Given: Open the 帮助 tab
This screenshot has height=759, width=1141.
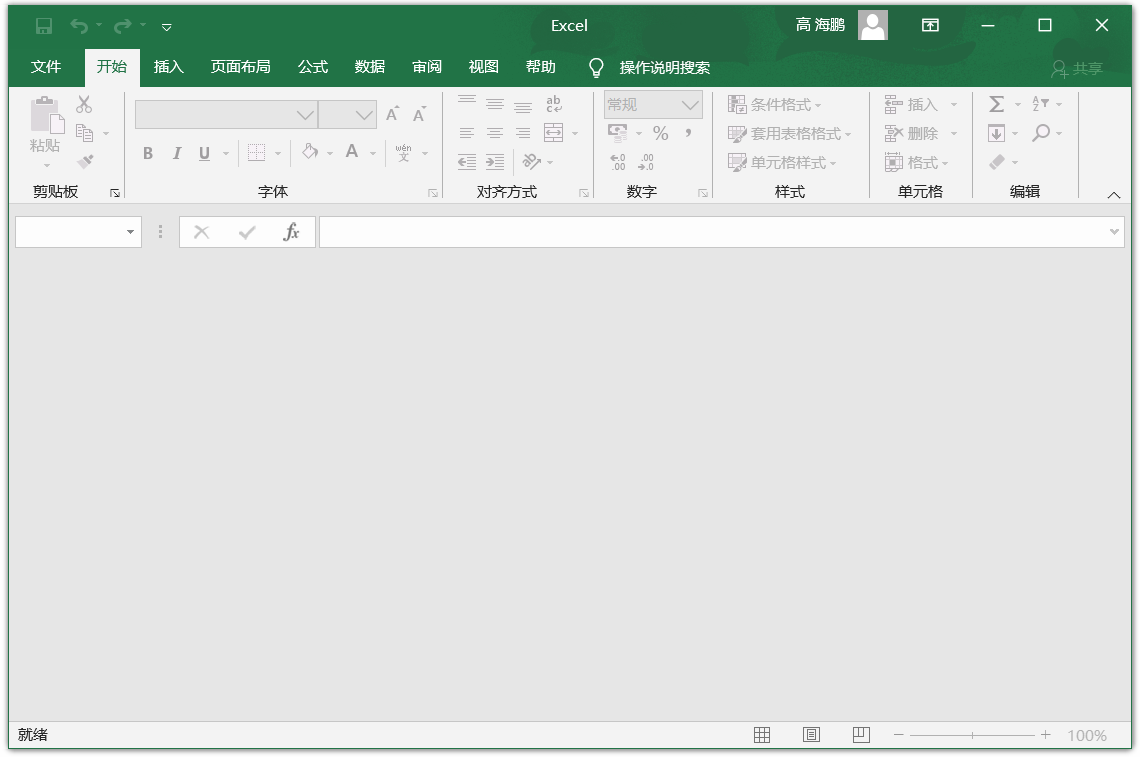Looking at the screenshot, I should point(541,67).
